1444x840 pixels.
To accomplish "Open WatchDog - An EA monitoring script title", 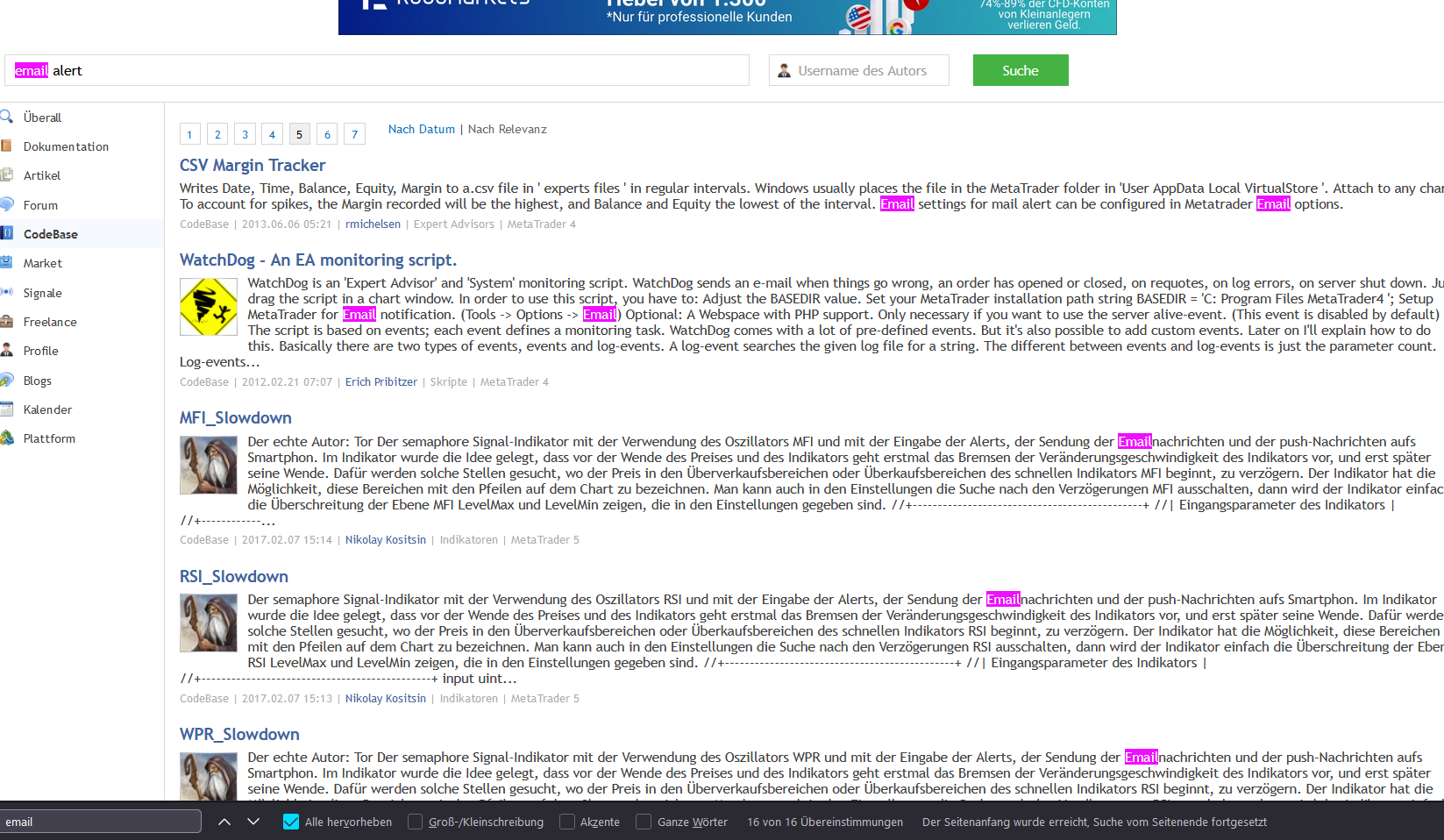I will (318, 260).
